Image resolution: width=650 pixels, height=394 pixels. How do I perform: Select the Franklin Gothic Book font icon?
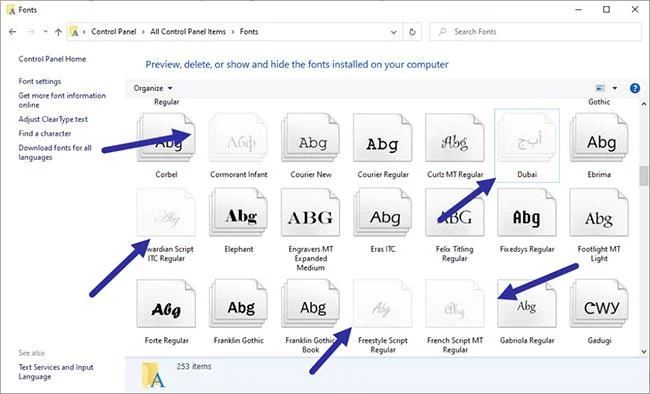point(310,304)
